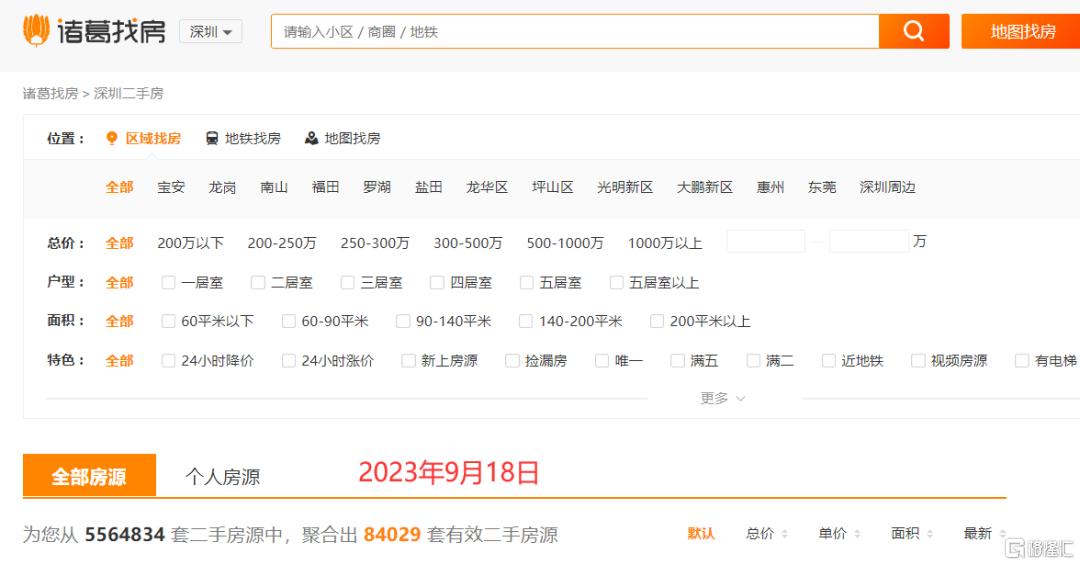Focus the 小区/商圈/地铁 search box
Screen dimensions: 1080x565
575,31
